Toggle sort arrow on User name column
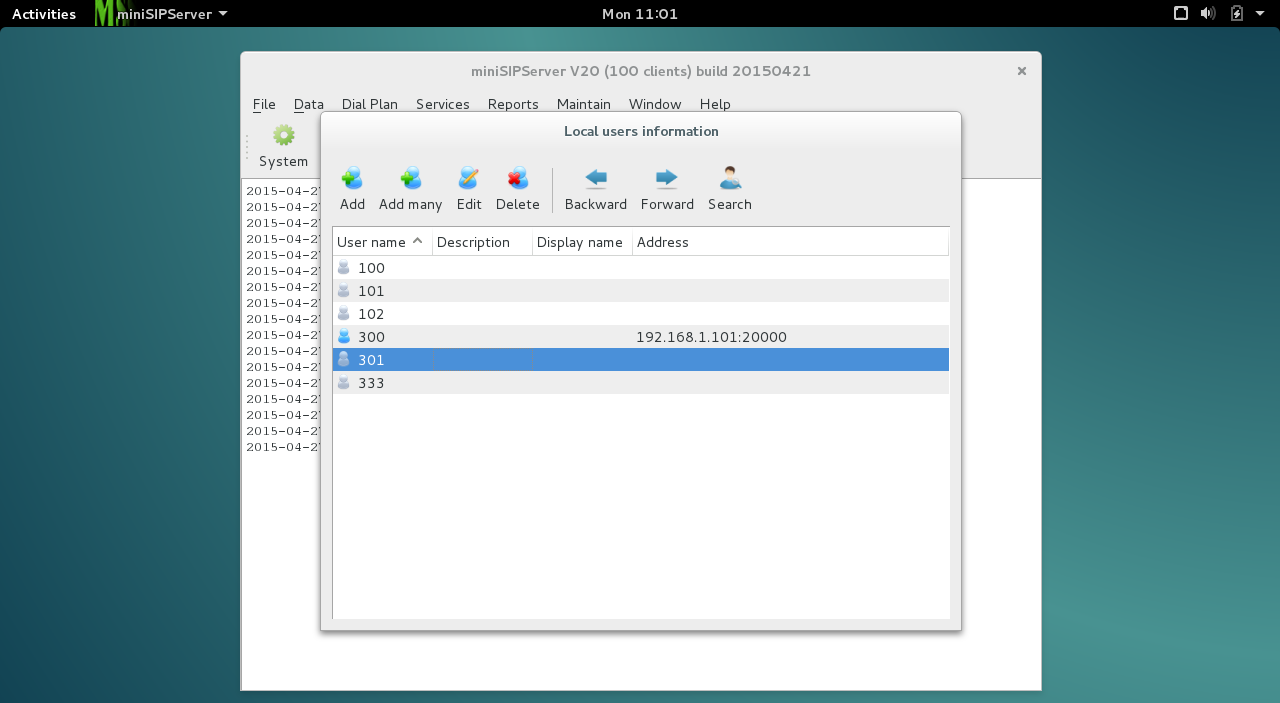 coord(418,241)
